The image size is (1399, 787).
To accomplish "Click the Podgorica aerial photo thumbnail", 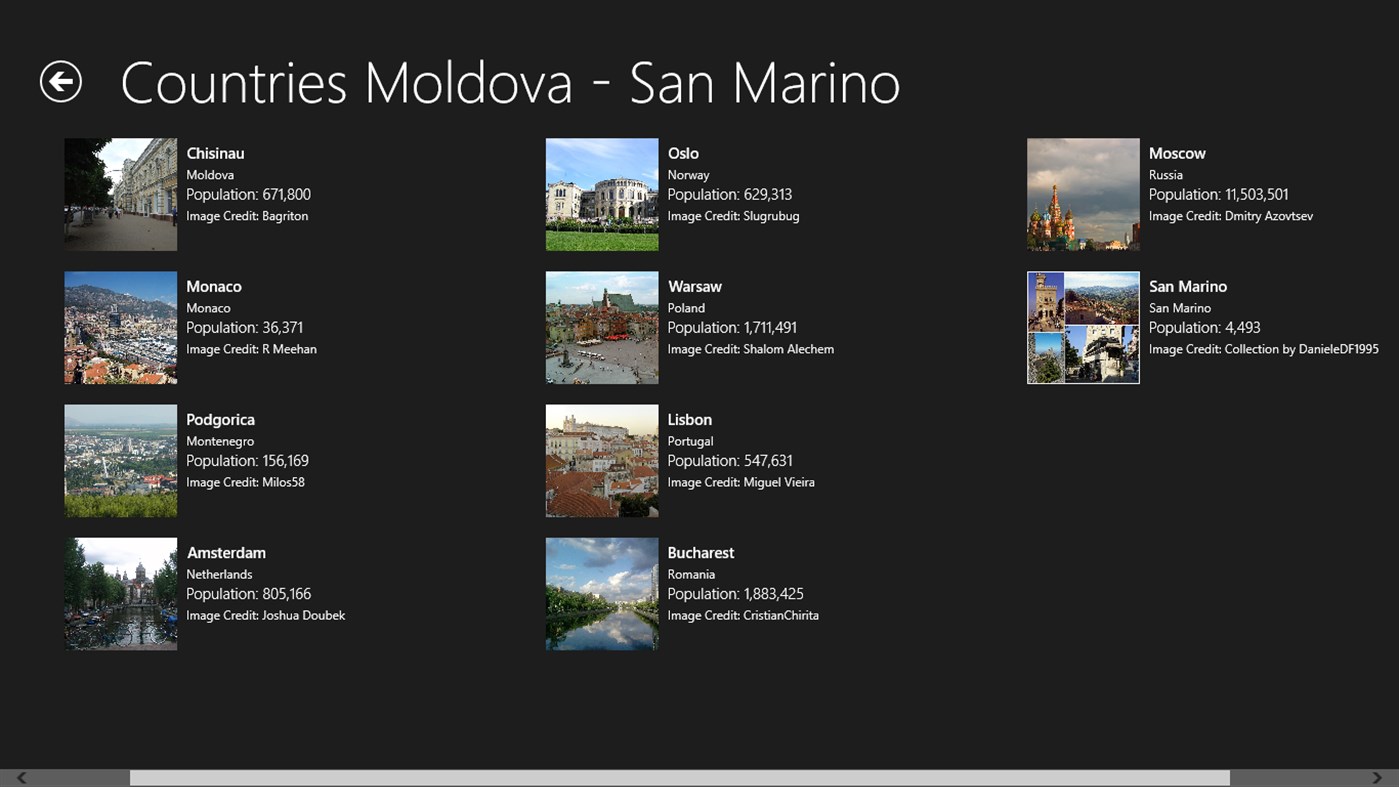I will (120, 460).
